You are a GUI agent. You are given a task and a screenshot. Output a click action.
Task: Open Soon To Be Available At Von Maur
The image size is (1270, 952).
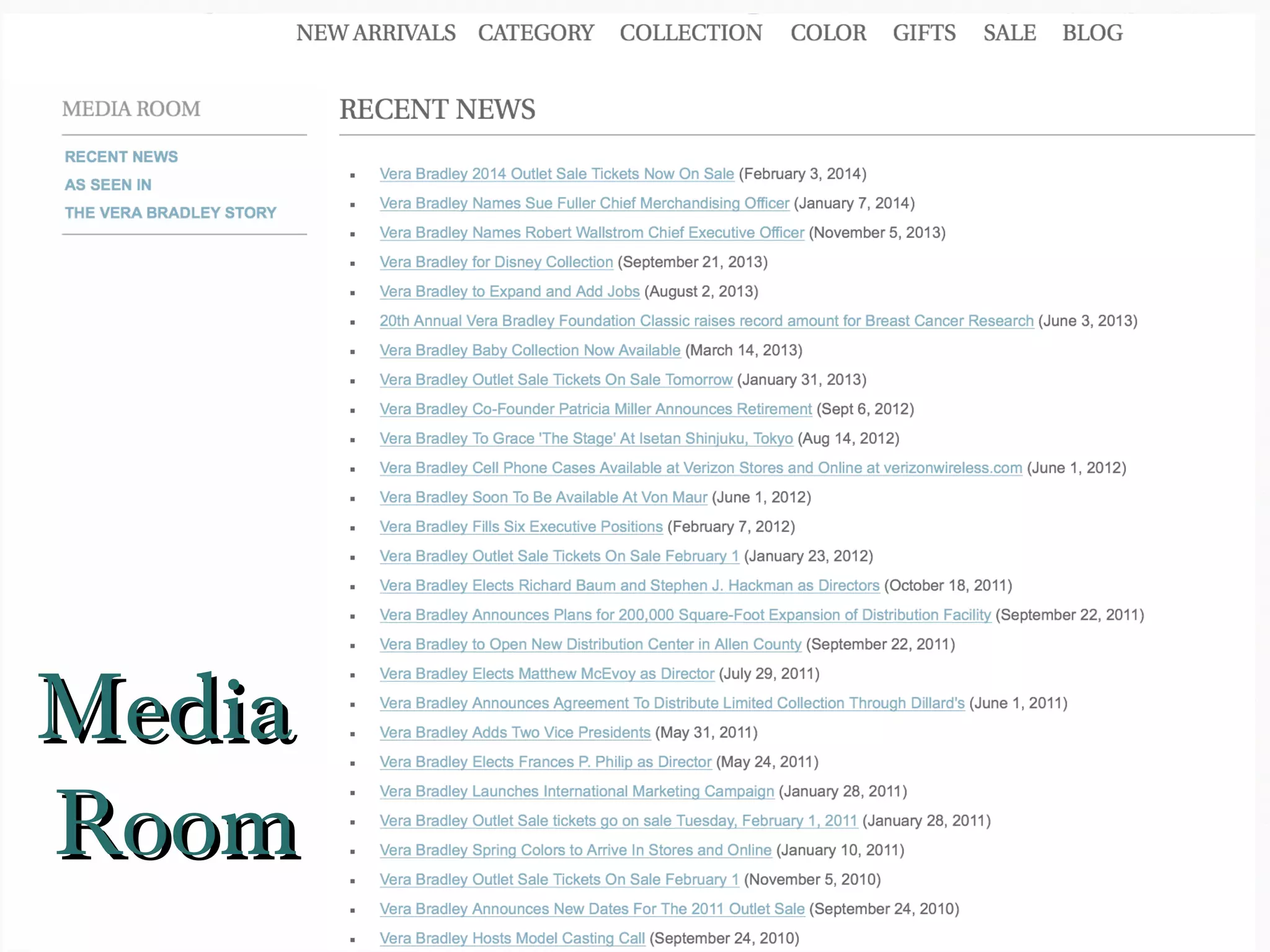click(543, 498)
